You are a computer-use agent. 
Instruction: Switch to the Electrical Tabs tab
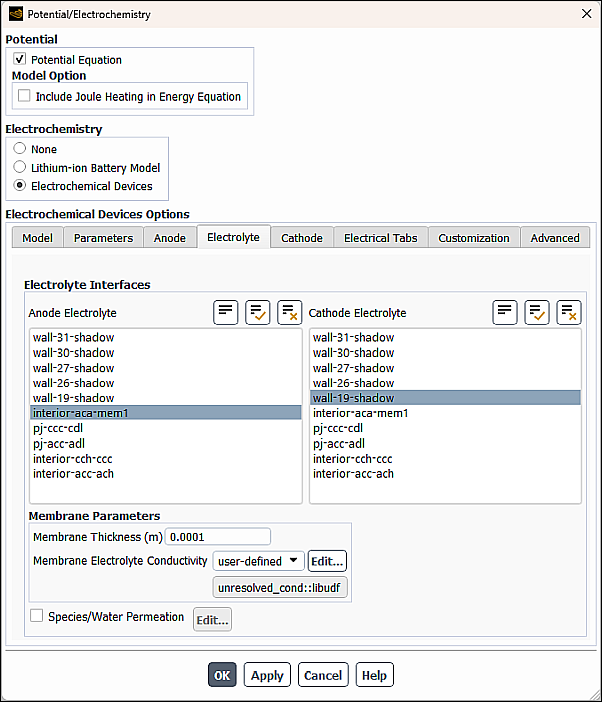coord(380,238)
